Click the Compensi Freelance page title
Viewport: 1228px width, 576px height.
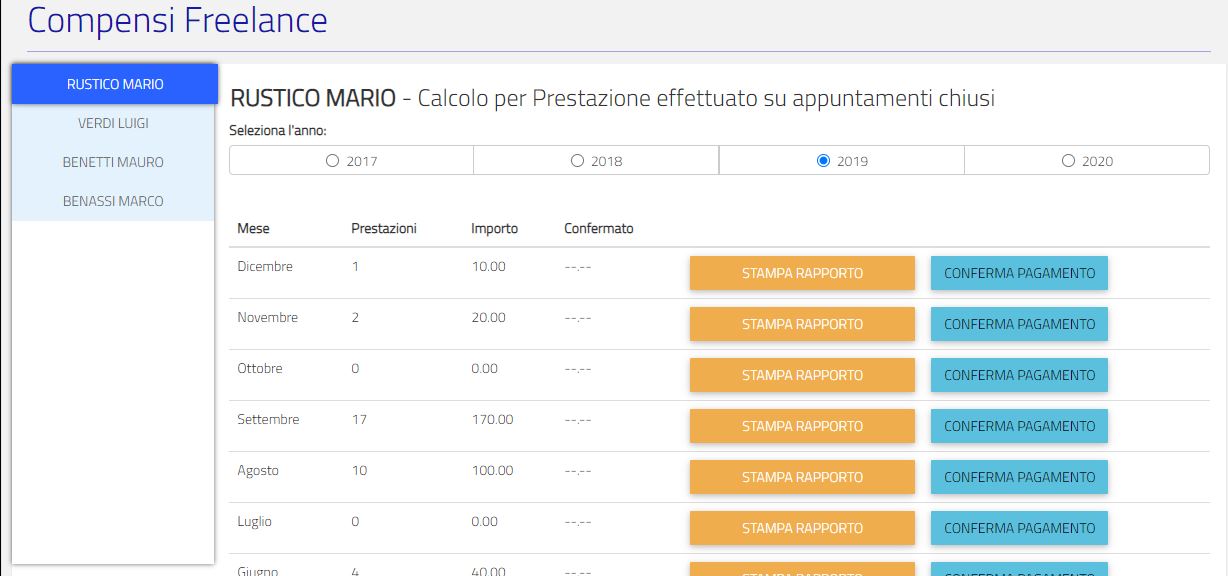[x=176, y=20]
